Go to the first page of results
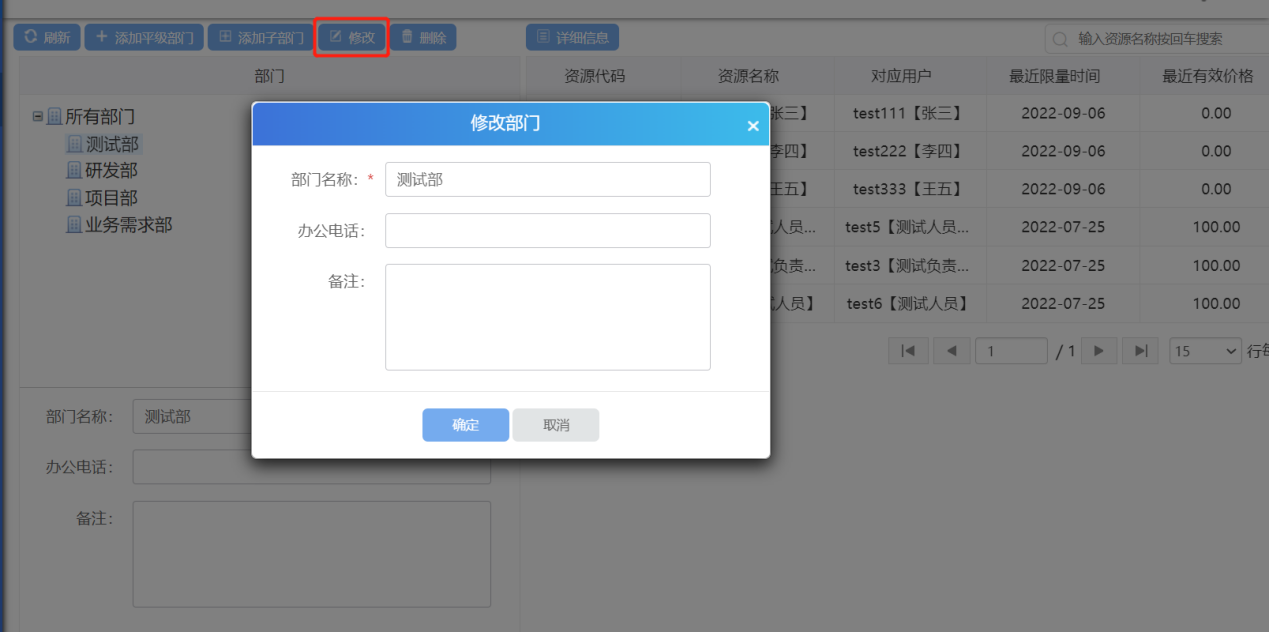 (x=908, y=351)
